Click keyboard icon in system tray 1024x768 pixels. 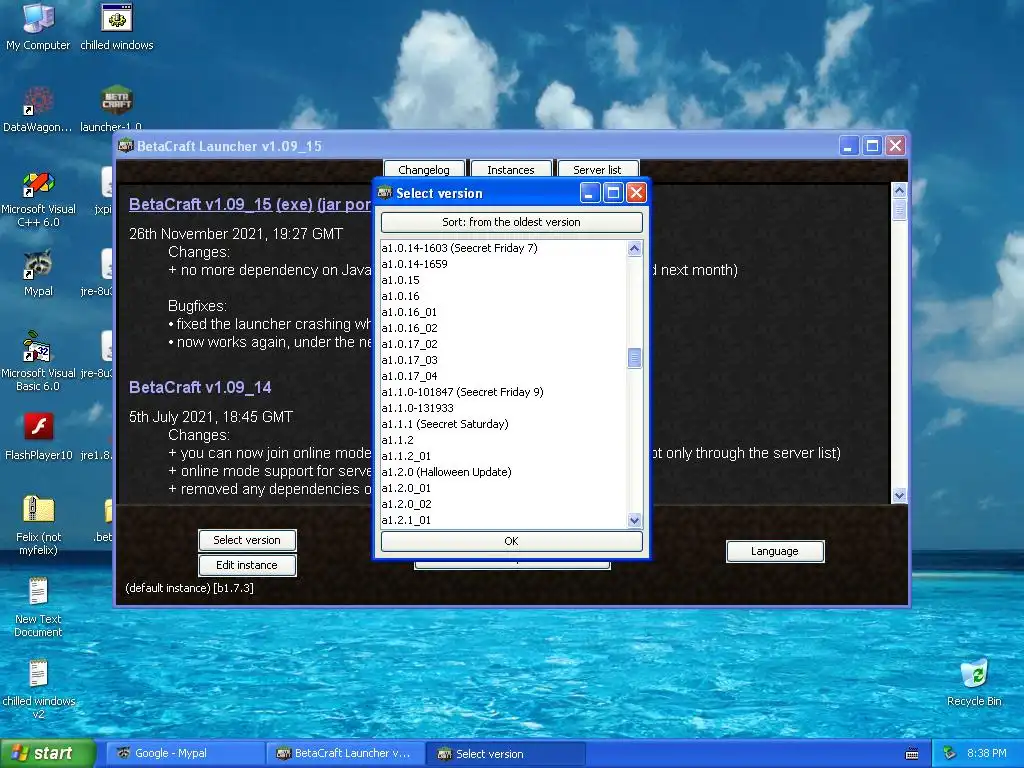coord(912,754)
